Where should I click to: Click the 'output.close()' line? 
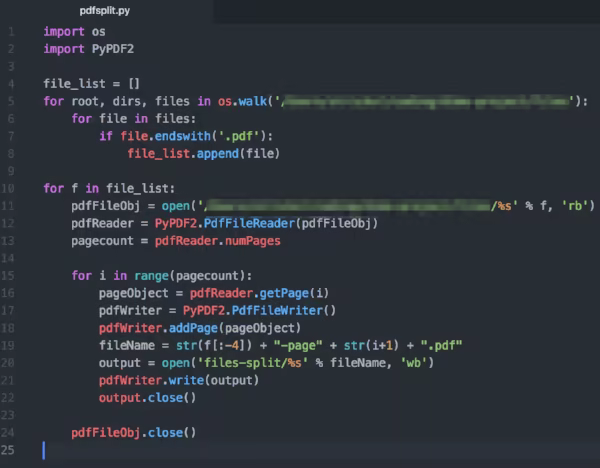(147, 397)
